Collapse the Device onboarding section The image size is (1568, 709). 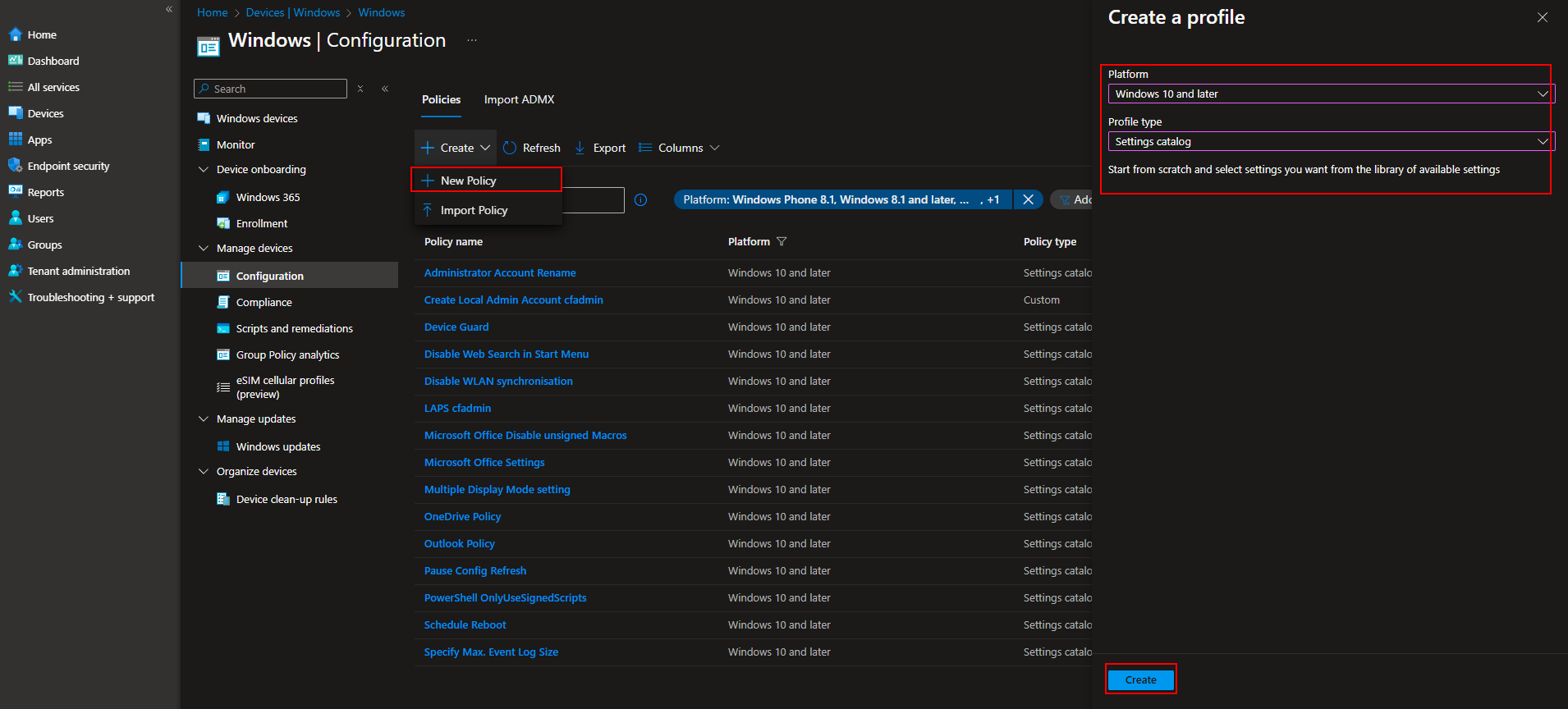[204, 169]
